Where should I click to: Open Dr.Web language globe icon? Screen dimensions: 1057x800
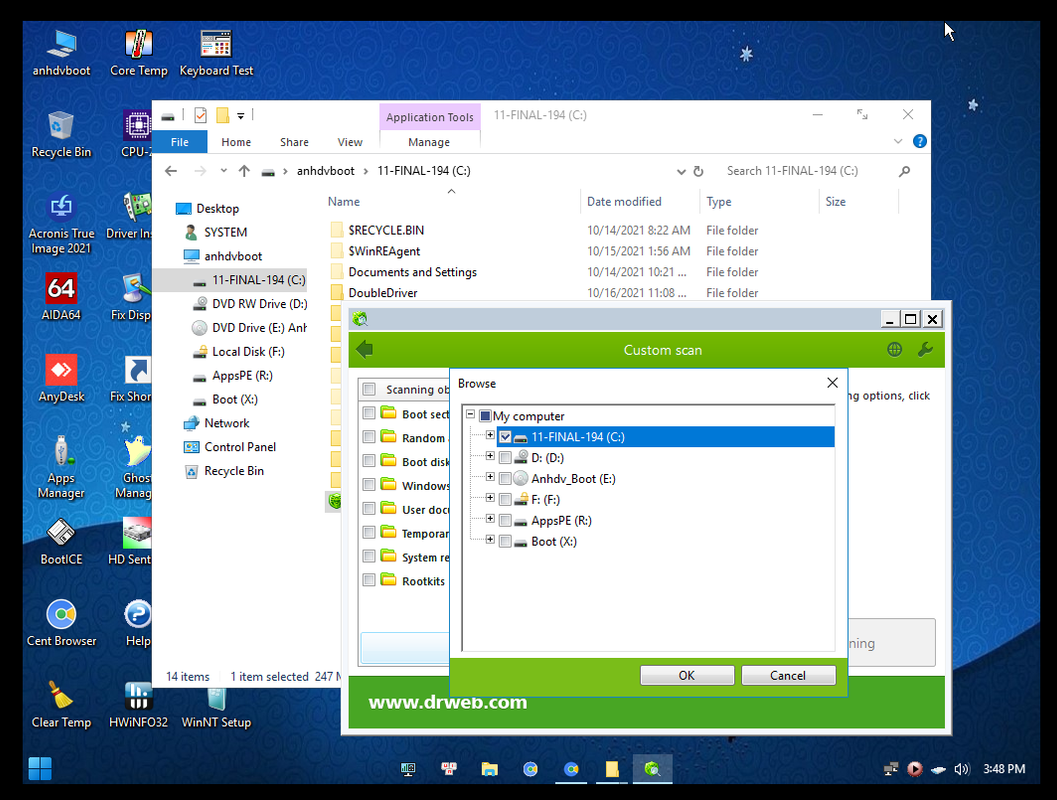coord(895,349)
